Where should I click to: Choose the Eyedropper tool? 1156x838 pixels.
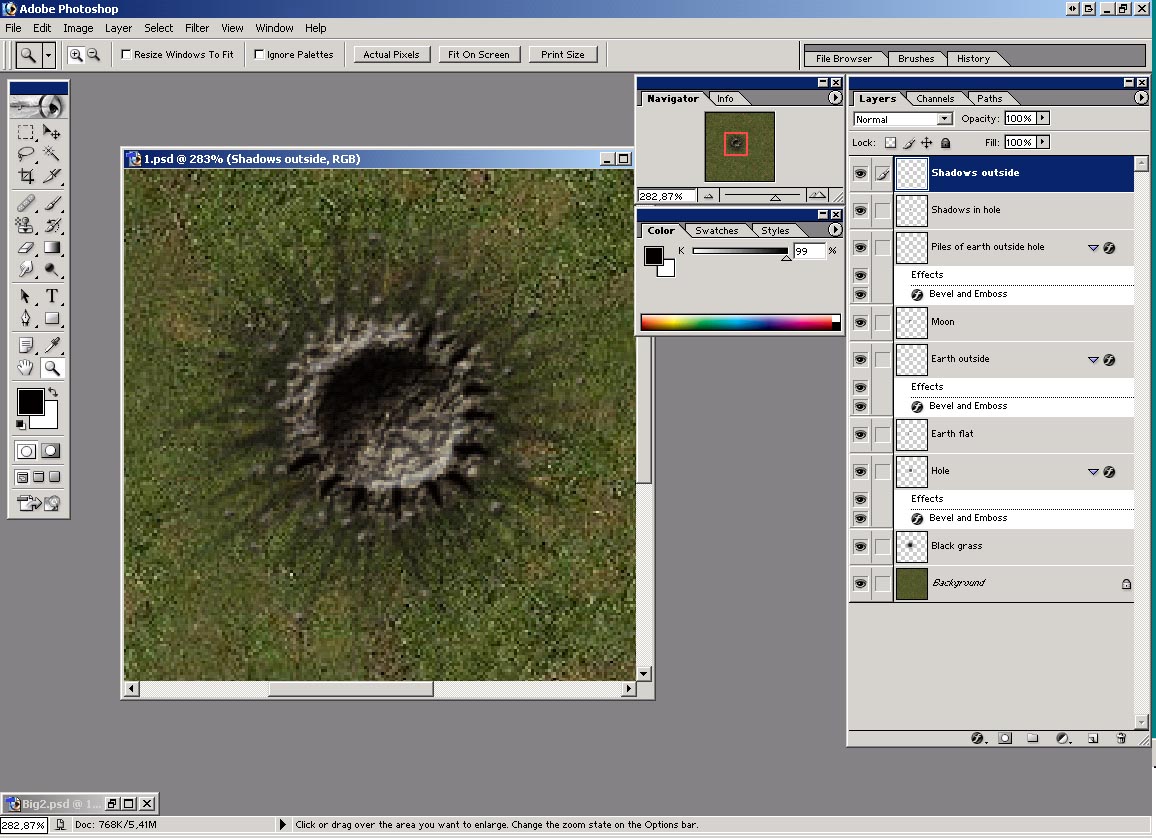51,345
